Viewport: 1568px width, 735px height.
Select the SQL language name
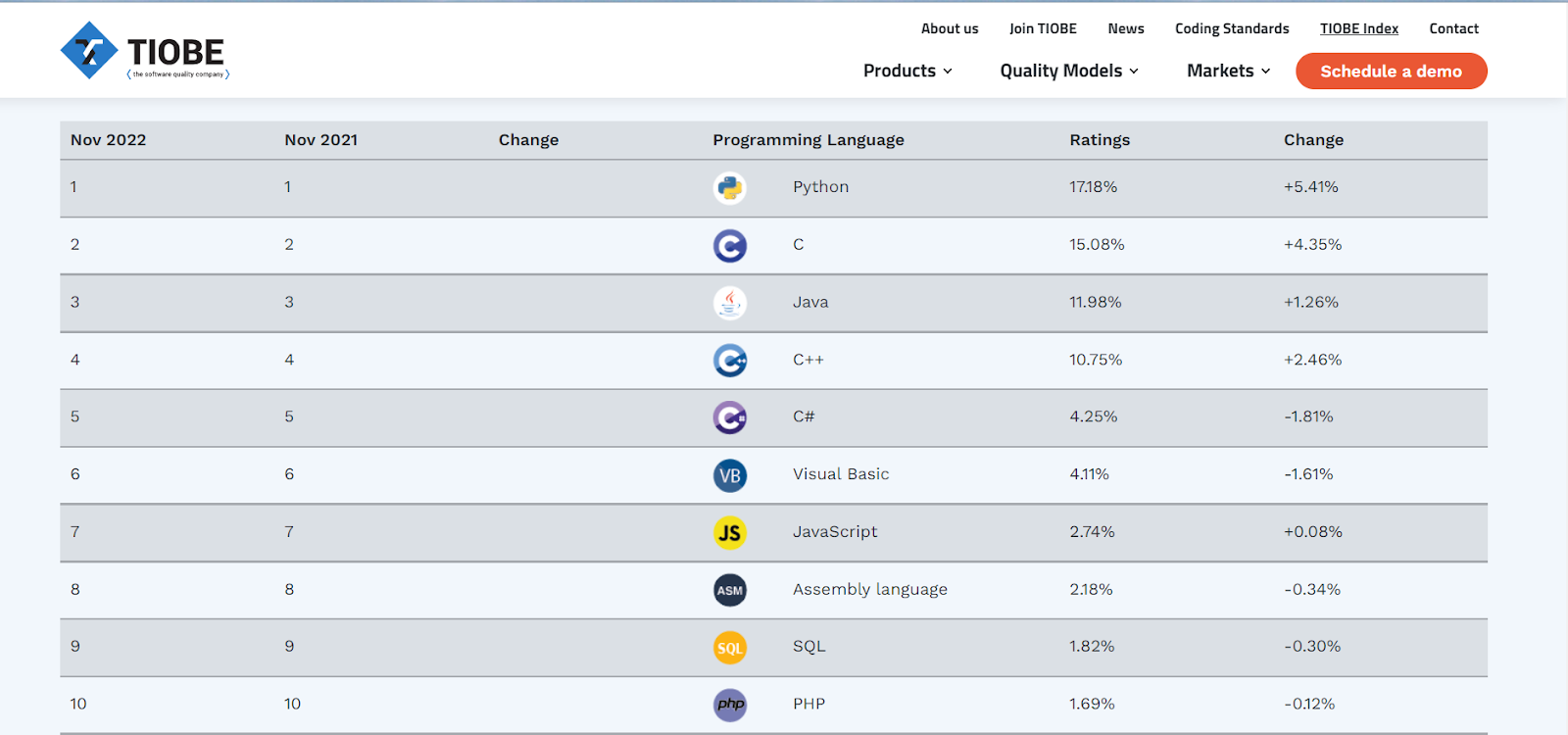pyautogui.click(x=809, y=647)
